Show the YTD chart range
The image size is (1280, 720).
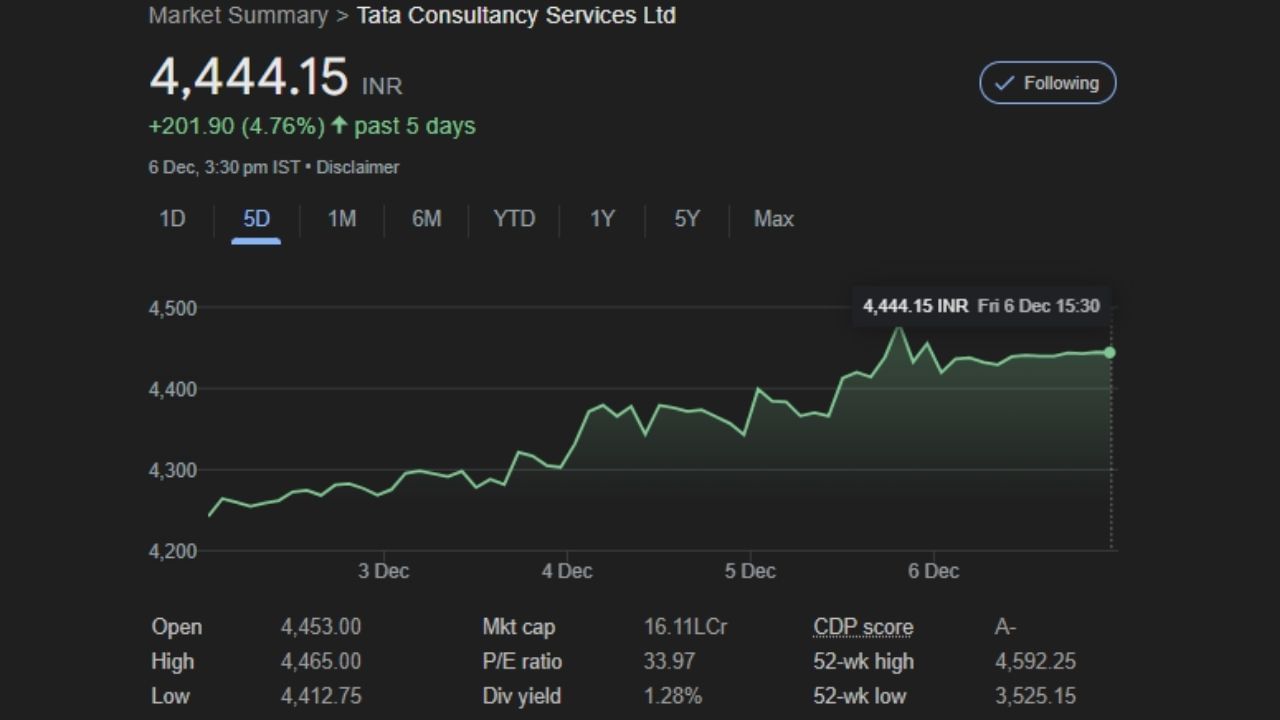(x=514, y=219)
